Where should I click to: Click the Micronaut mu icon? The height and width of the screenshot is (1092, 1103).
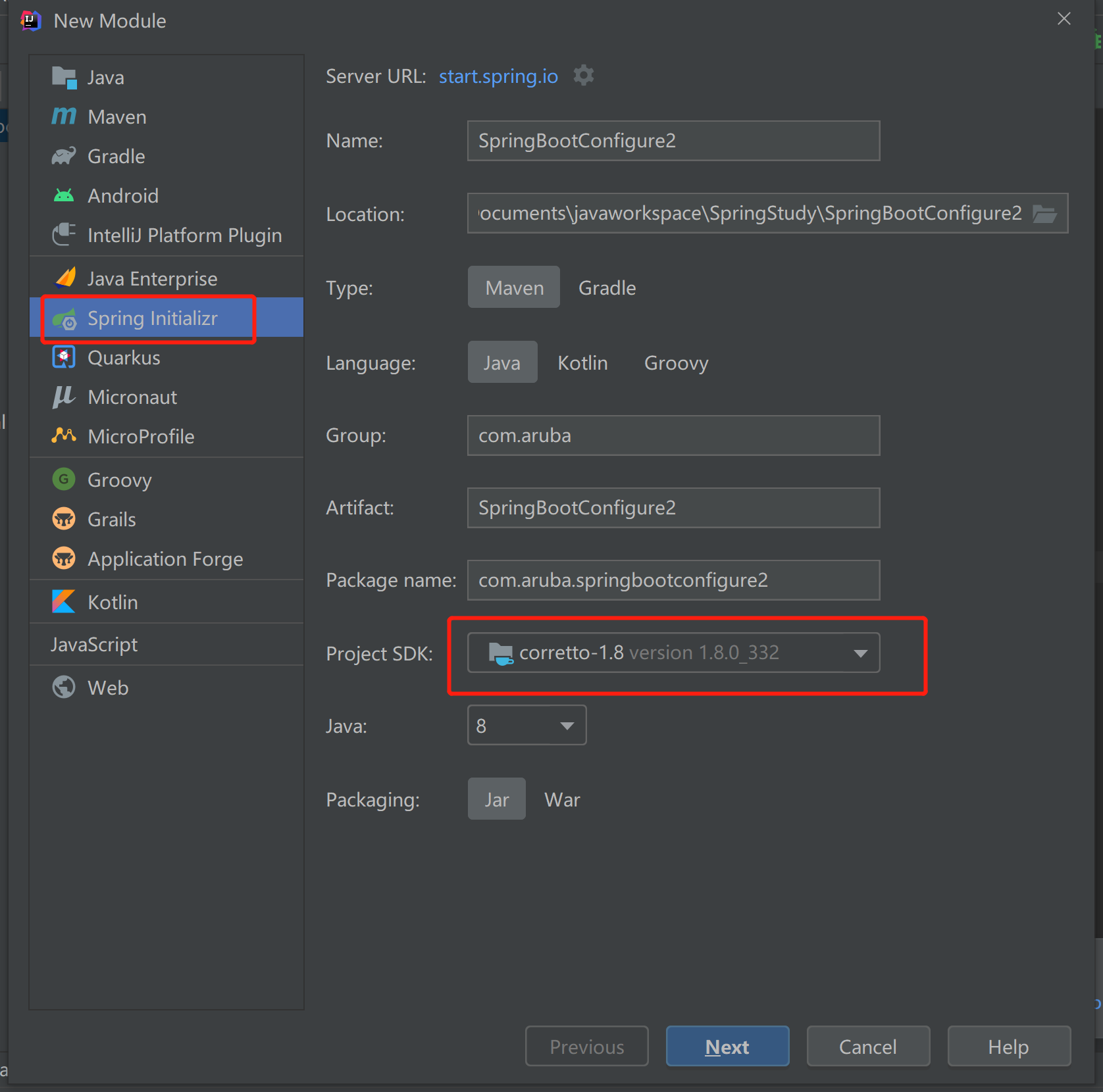64,397
